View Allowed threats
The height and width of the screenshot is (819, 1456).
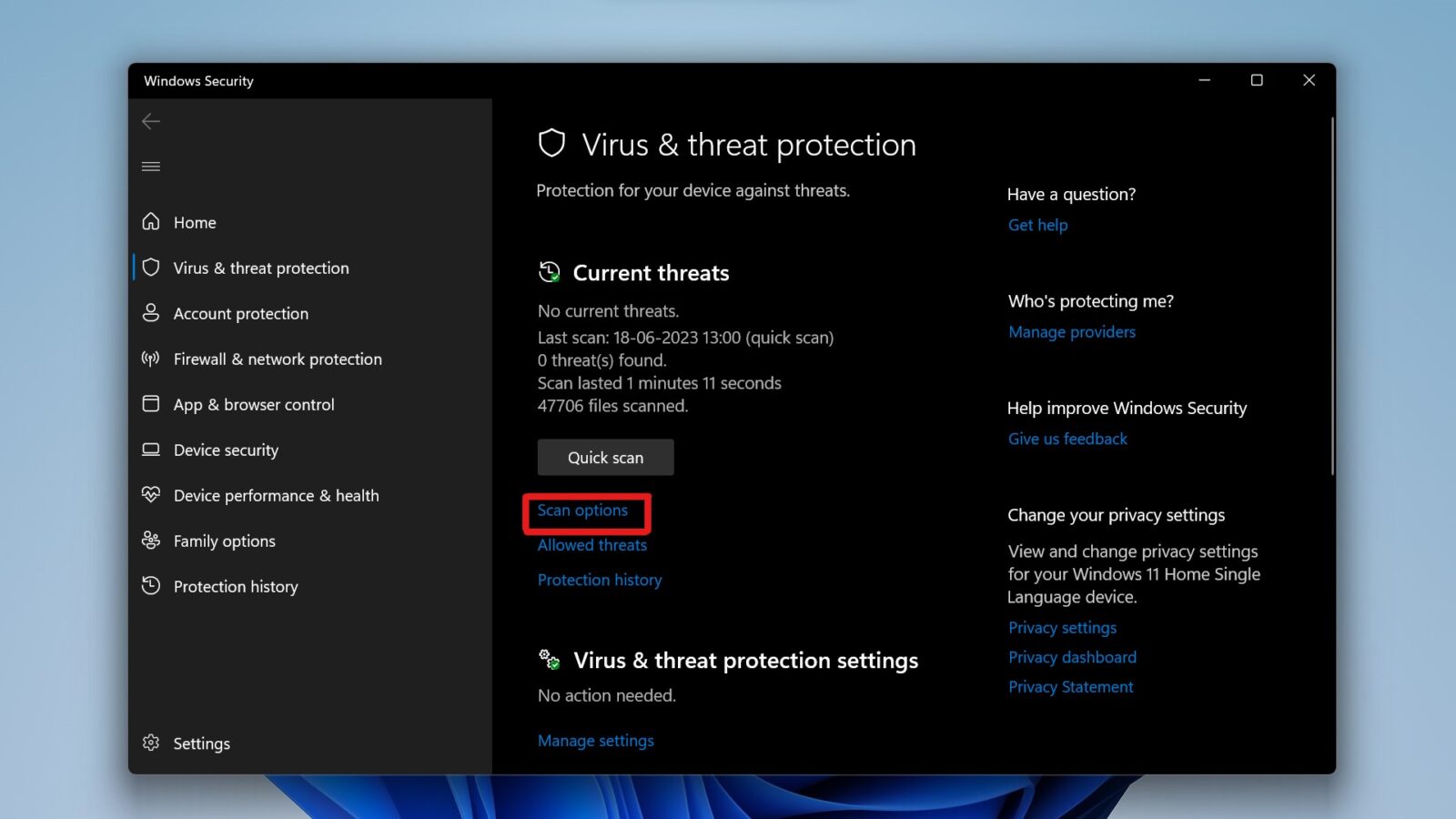point(591,544)
